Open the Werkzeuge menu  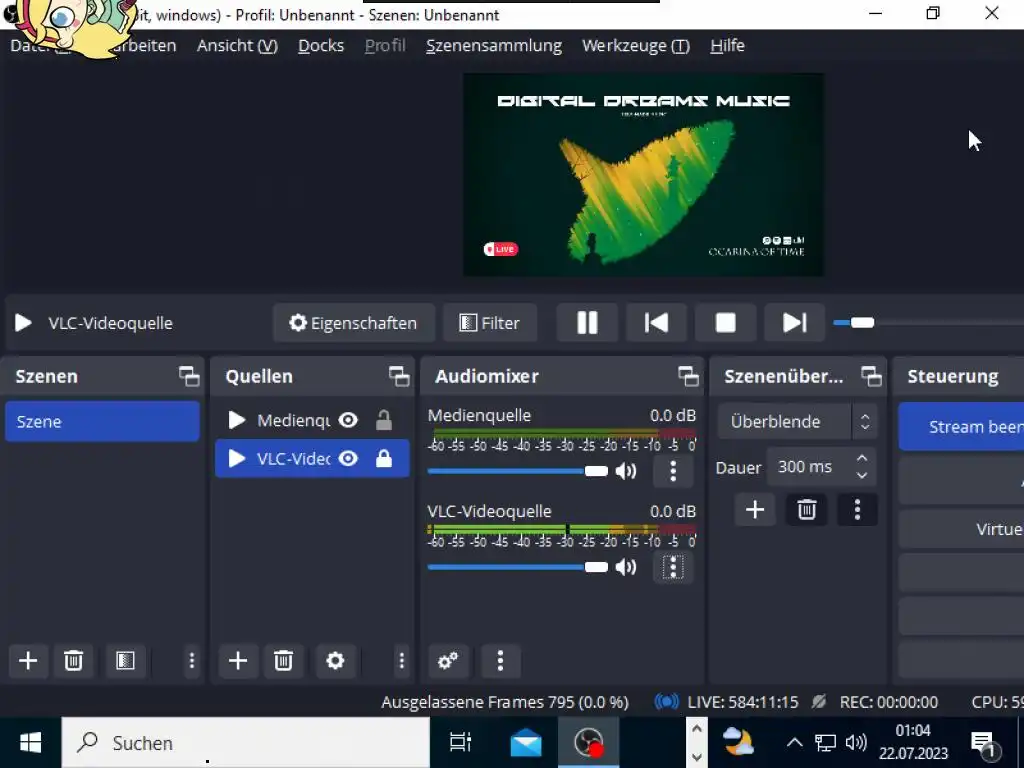(x=635, y=46)
